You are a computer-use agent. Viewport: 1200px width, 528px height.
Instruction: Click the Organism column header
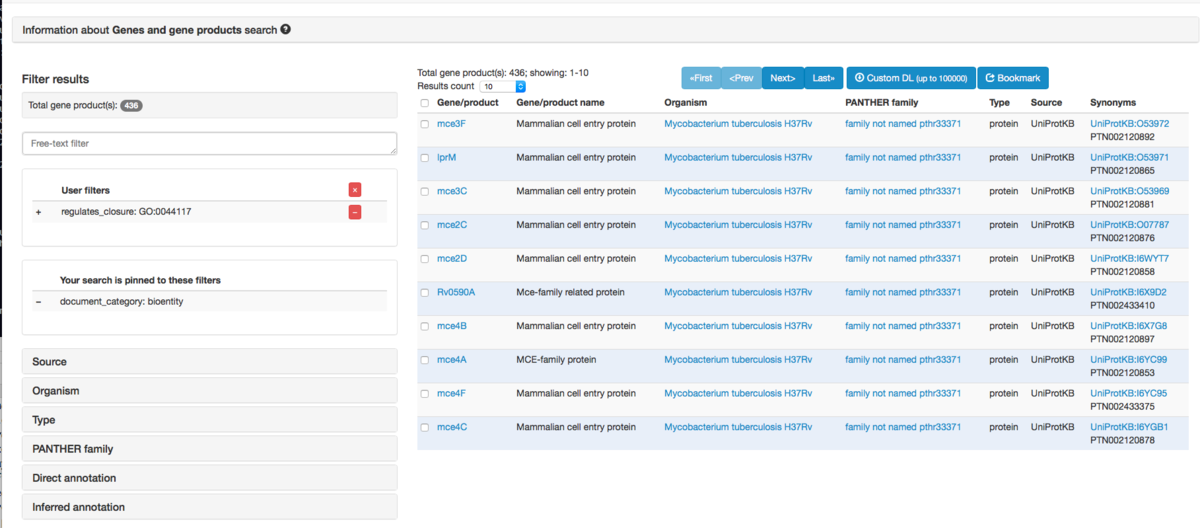(x=685, y=103)
